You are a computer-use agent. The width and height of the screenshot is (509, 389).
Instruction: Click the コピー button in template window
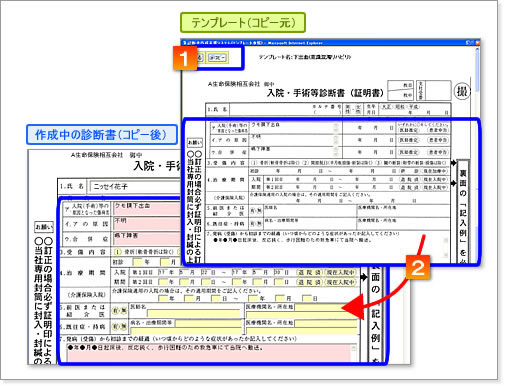point(217,58)
